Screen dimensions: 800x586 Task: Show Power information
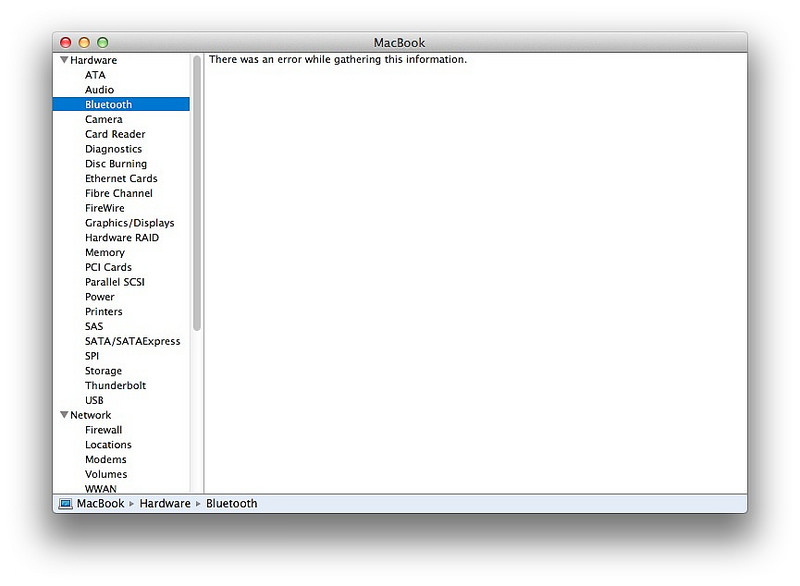pos(99,297)
